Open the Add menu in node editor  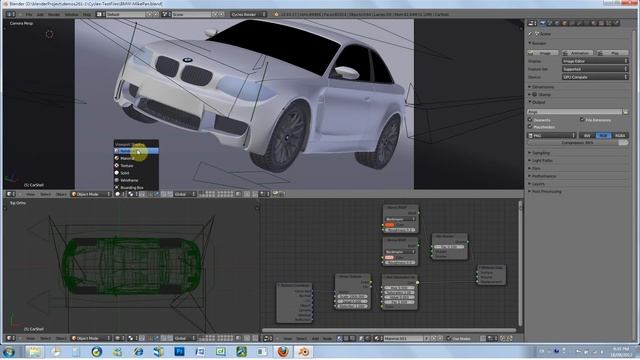(x=315, y=338)
